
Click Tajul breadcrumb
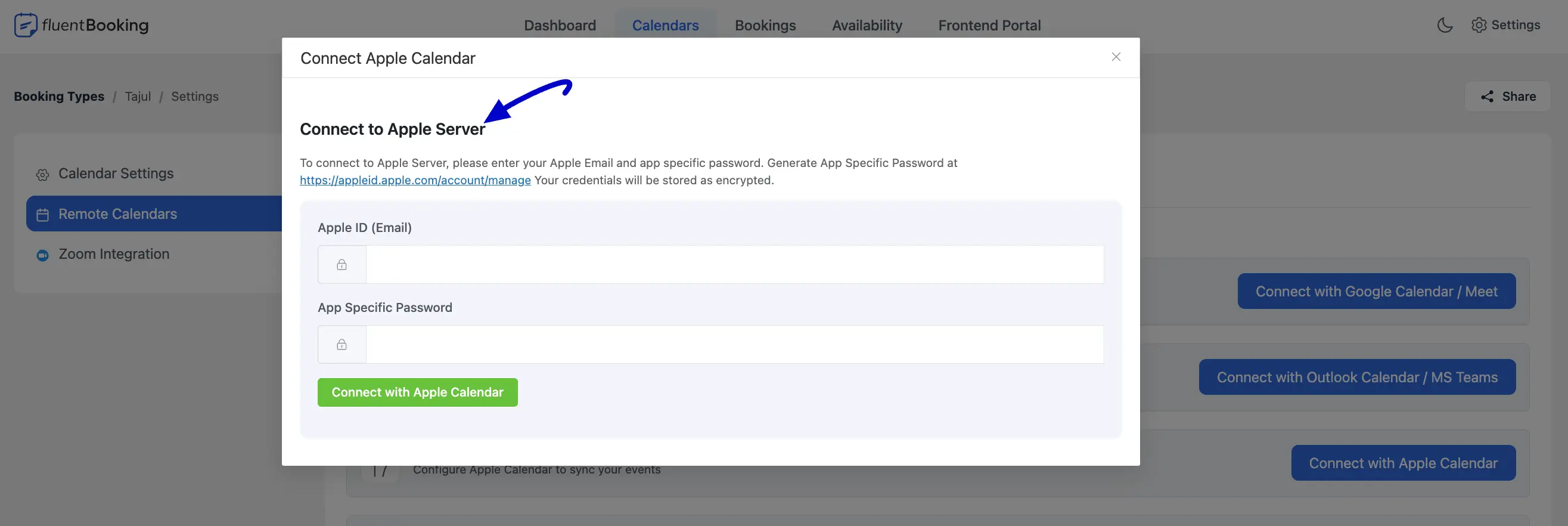pos(138,96)
